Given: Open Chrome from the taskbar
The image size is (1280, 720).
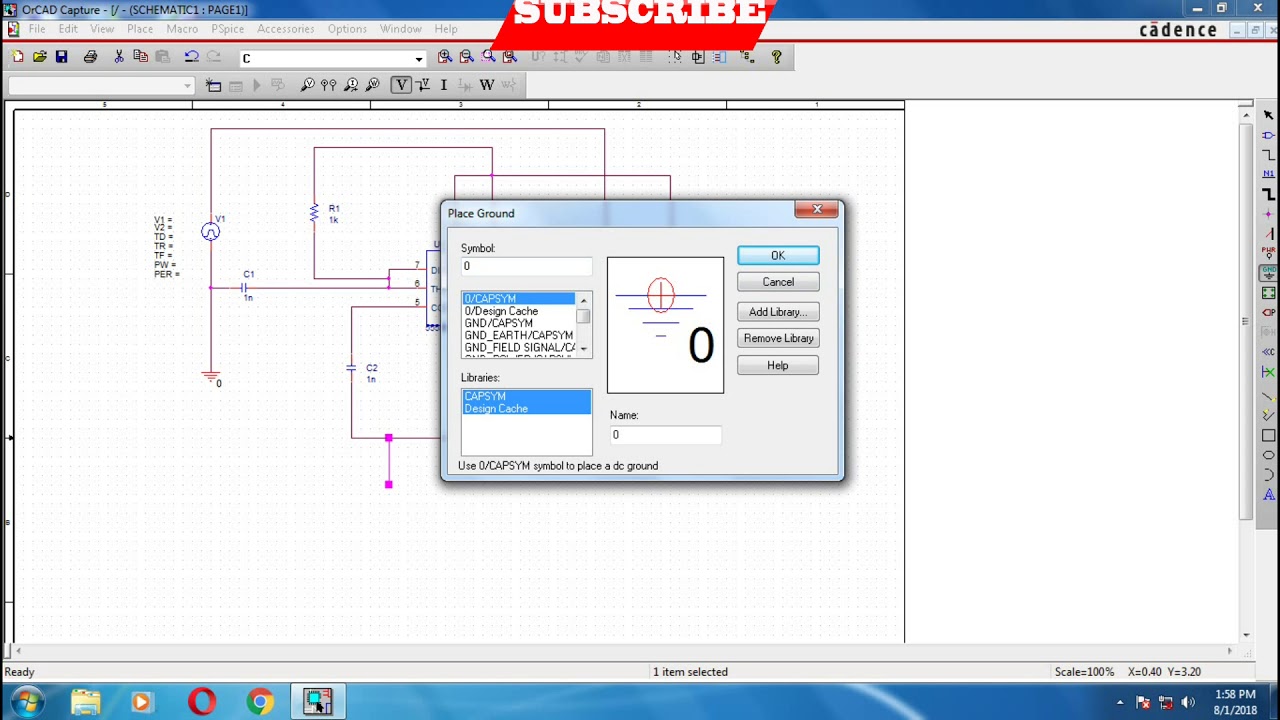Looking at the screenshot, I should [260, 702].
